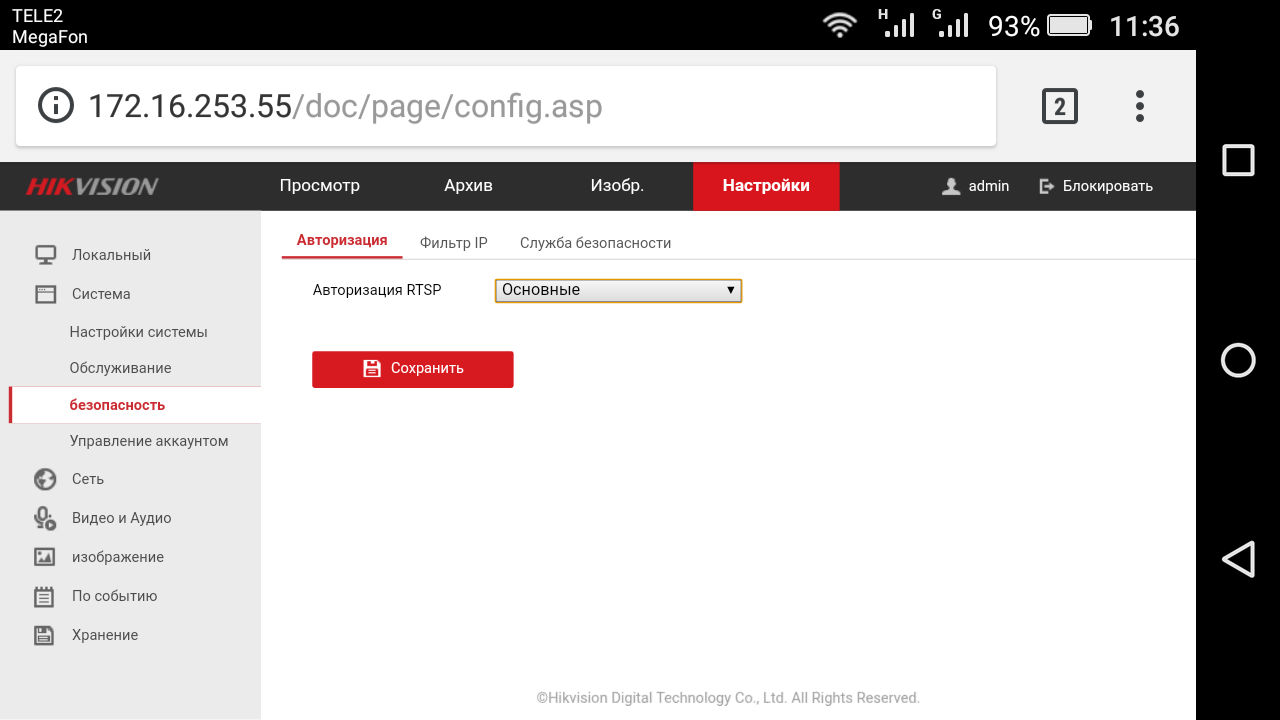Expand the Сеть section in sidebar
This screenshot has height=720, width=1280.
click(88, 479)
